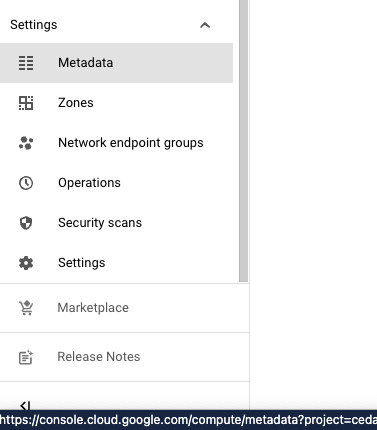This screenshot has height=430, width=377.
Task: Click the Metadata list icon
Action: coord(26,63)
